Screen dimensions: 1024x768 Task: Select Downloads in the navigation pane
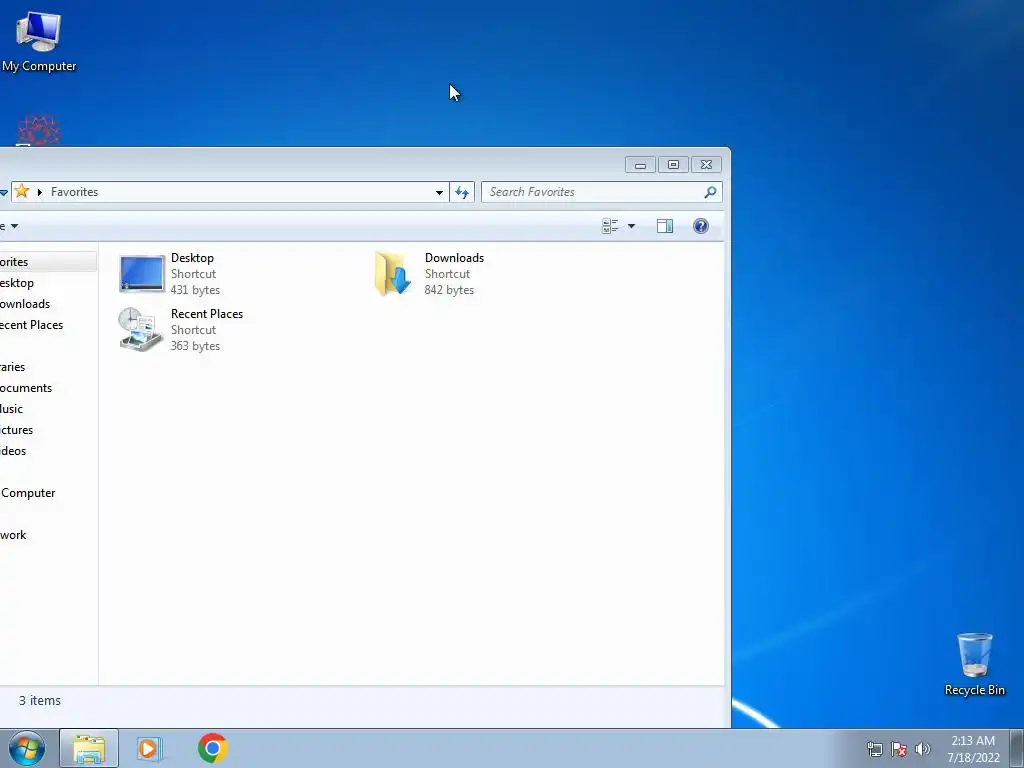[x=25, y=304]
